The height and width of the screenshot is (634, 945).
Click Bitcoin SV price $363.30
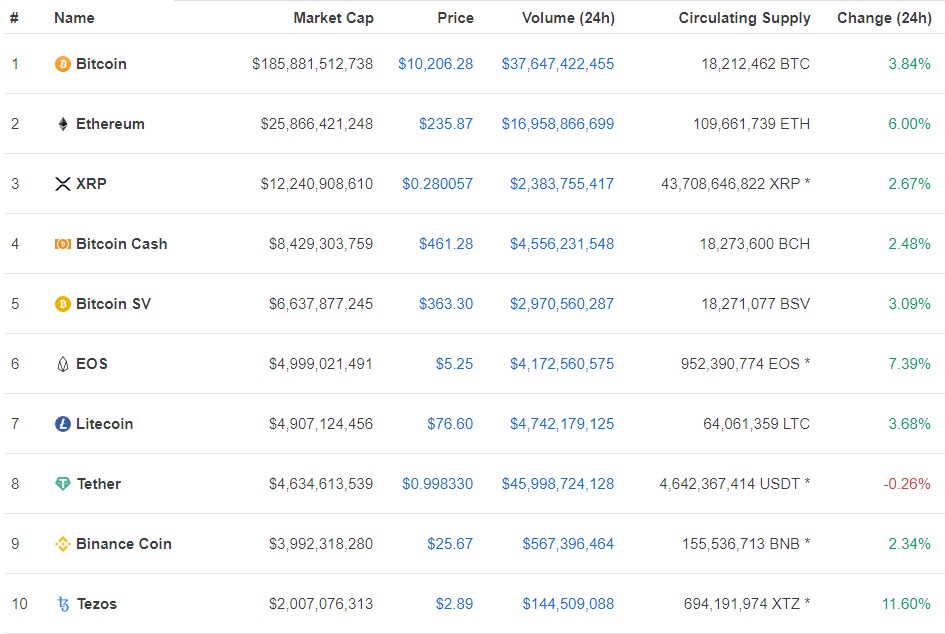click(x=446, y=304)
